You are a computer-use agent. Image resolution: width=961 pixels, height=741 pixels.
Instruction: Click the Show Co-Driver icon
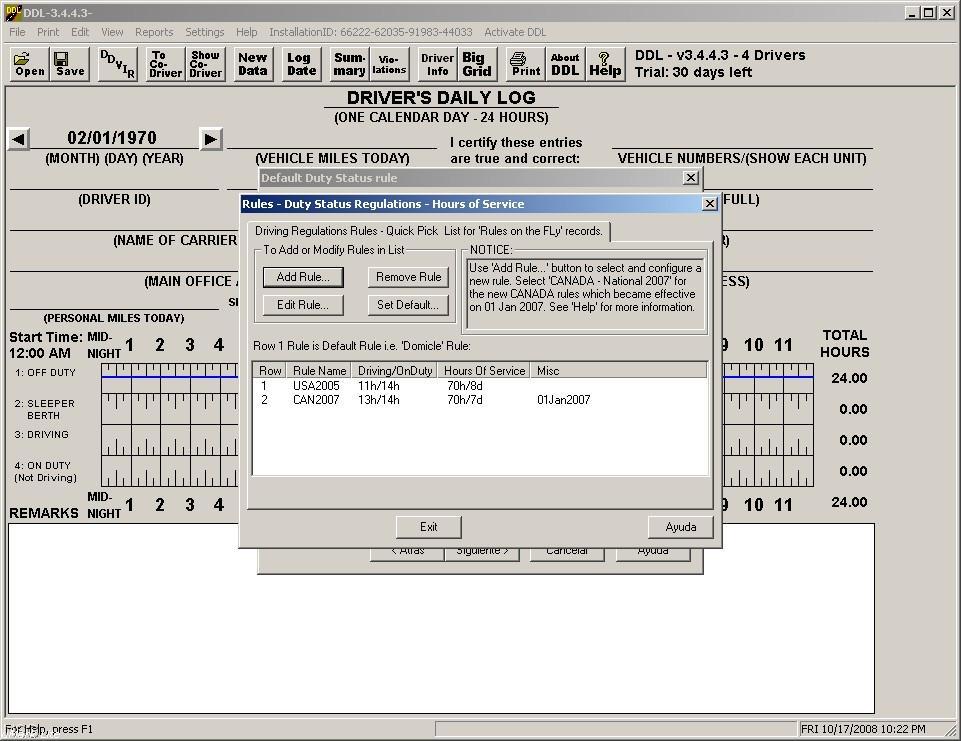click(x=205, y=64)
